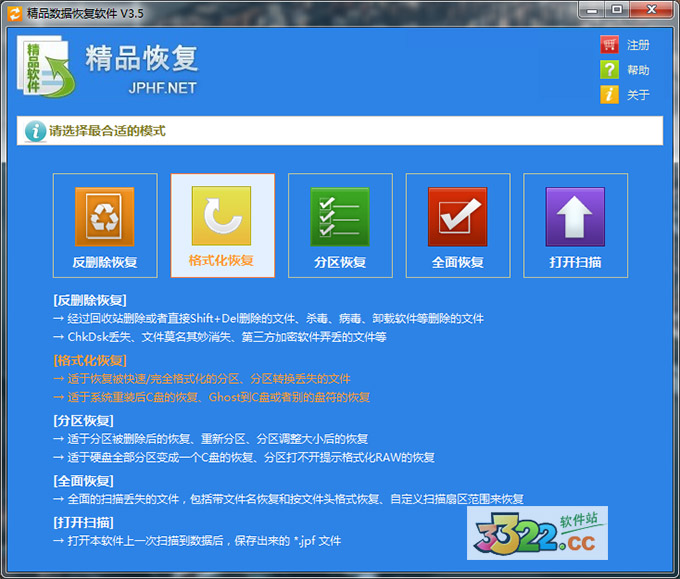Close the recovery software window

click(x=651, y=10)
